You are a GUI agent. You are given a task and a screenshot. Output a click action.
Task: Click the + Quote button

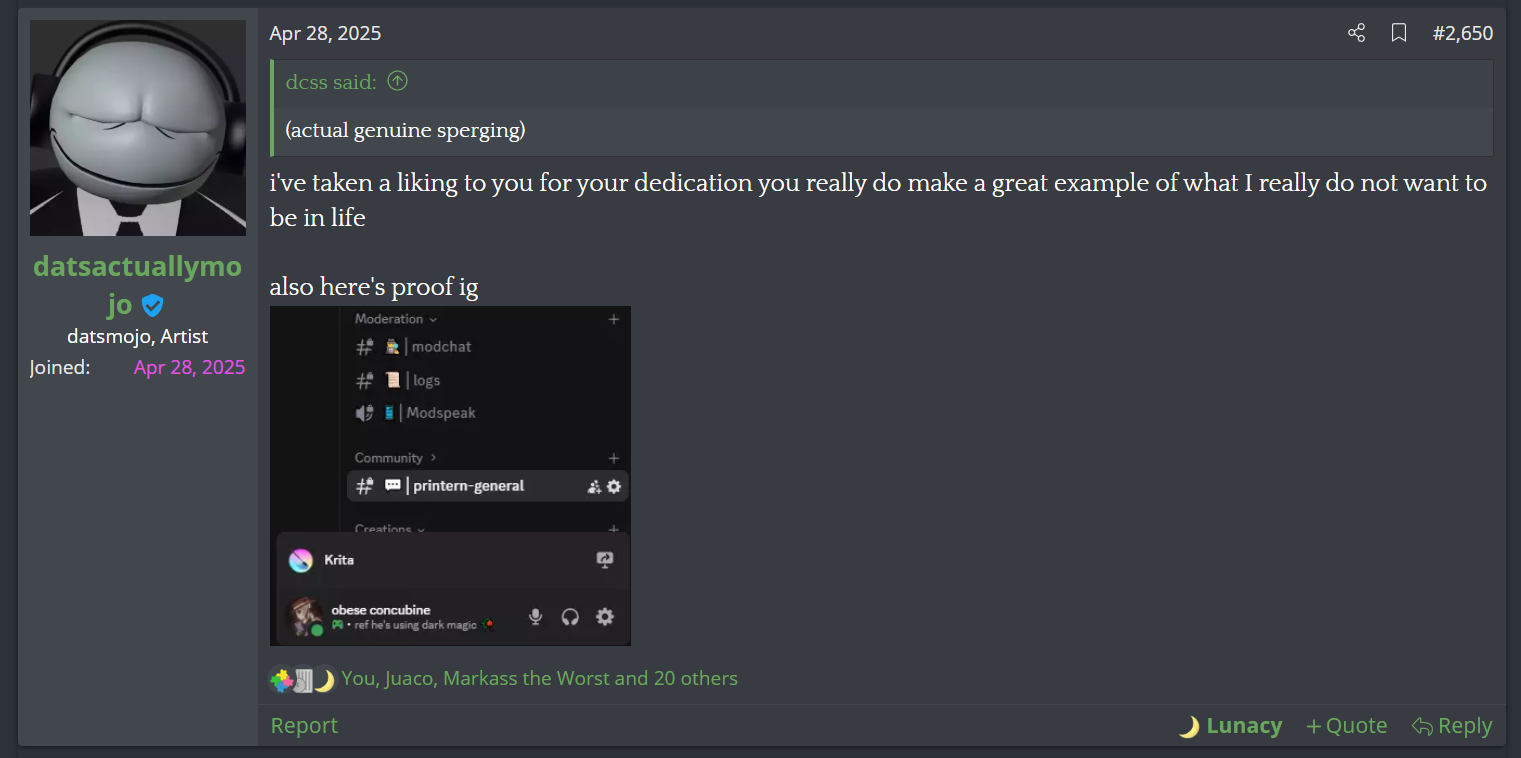1347,726
